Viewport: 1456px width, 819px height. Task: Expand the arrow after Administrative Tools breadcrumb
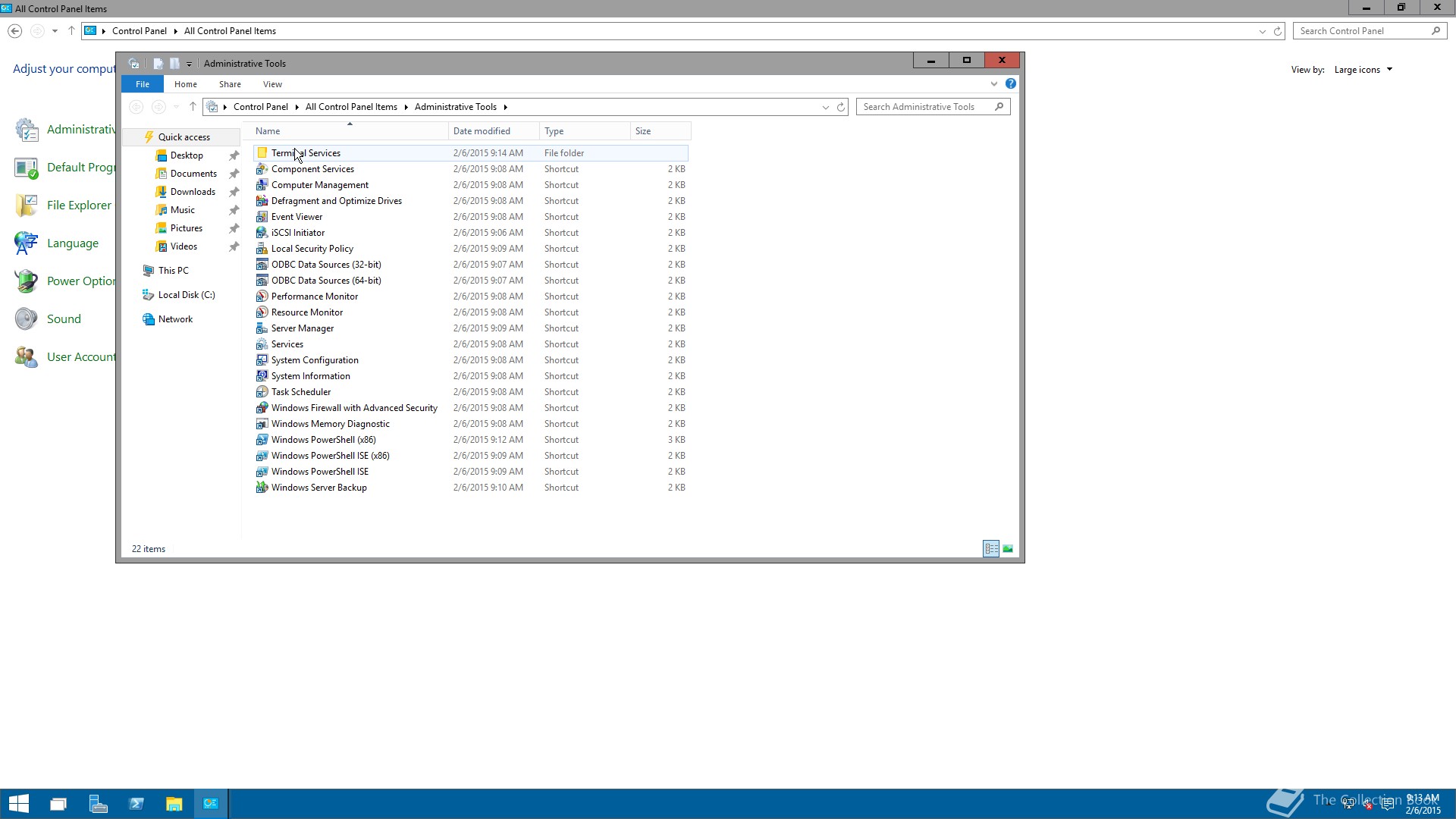[x=506, y=107]
